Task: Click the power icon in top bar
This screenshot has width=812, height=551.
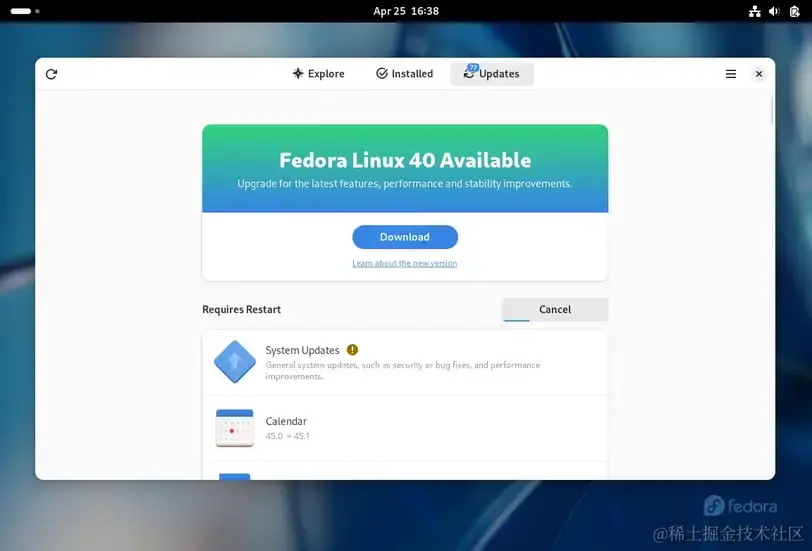Action: (794, 11)
